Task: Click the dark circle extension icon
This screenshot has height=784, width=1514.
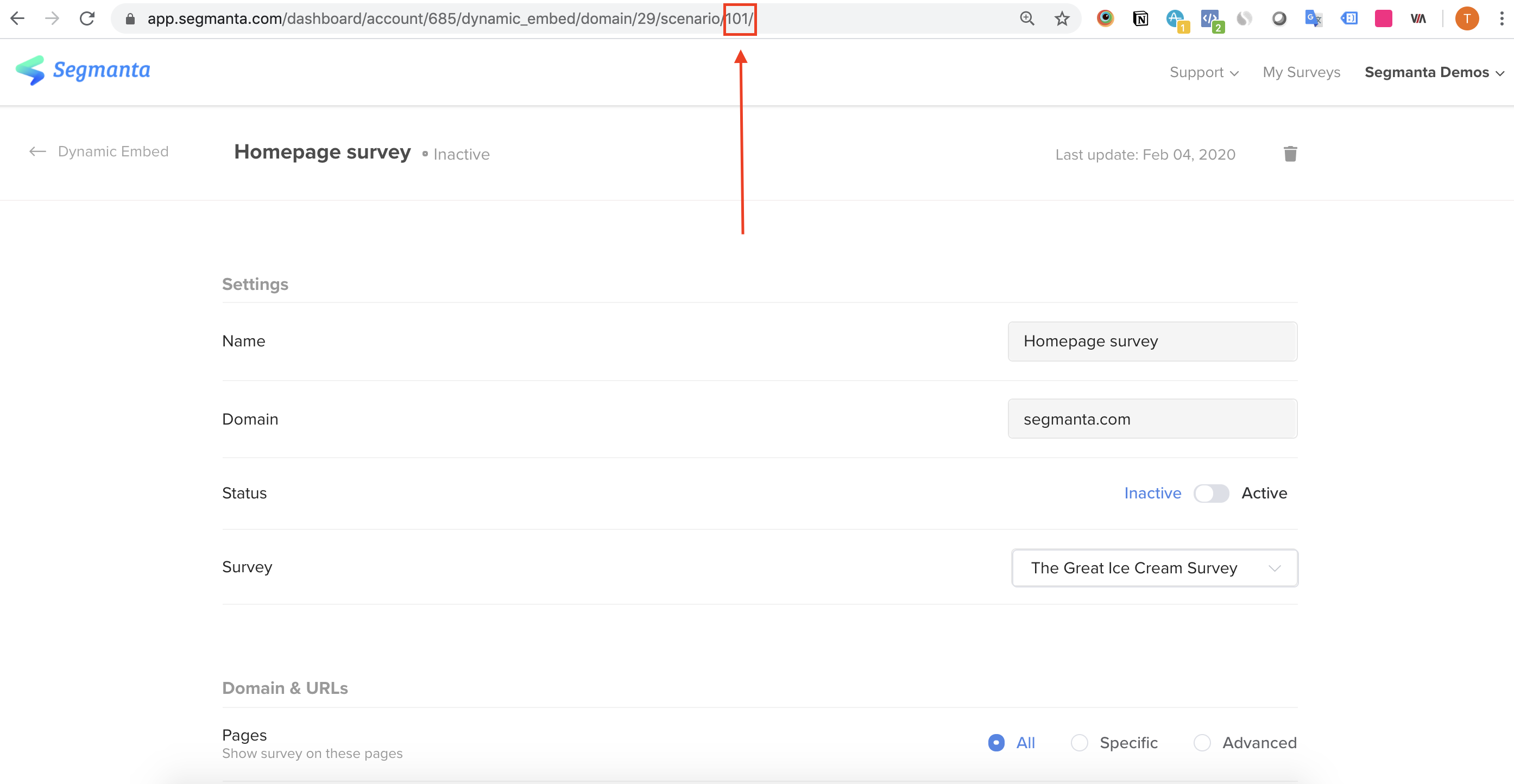Action: click(1279, 19)
